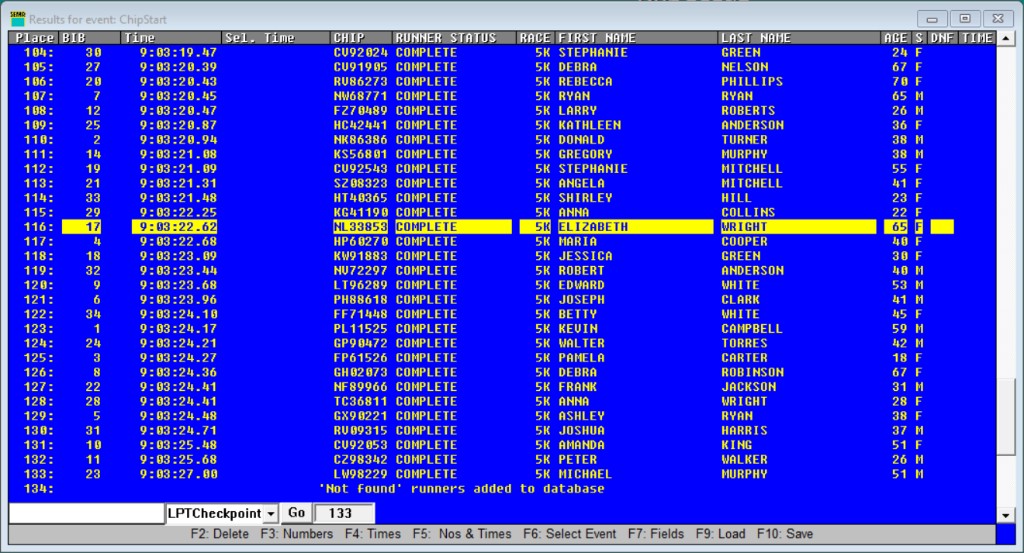Viewport: 1024px width, 553px height.
Task: Select time 9:03:19.47 for place 104
Action: click(178, 53)
